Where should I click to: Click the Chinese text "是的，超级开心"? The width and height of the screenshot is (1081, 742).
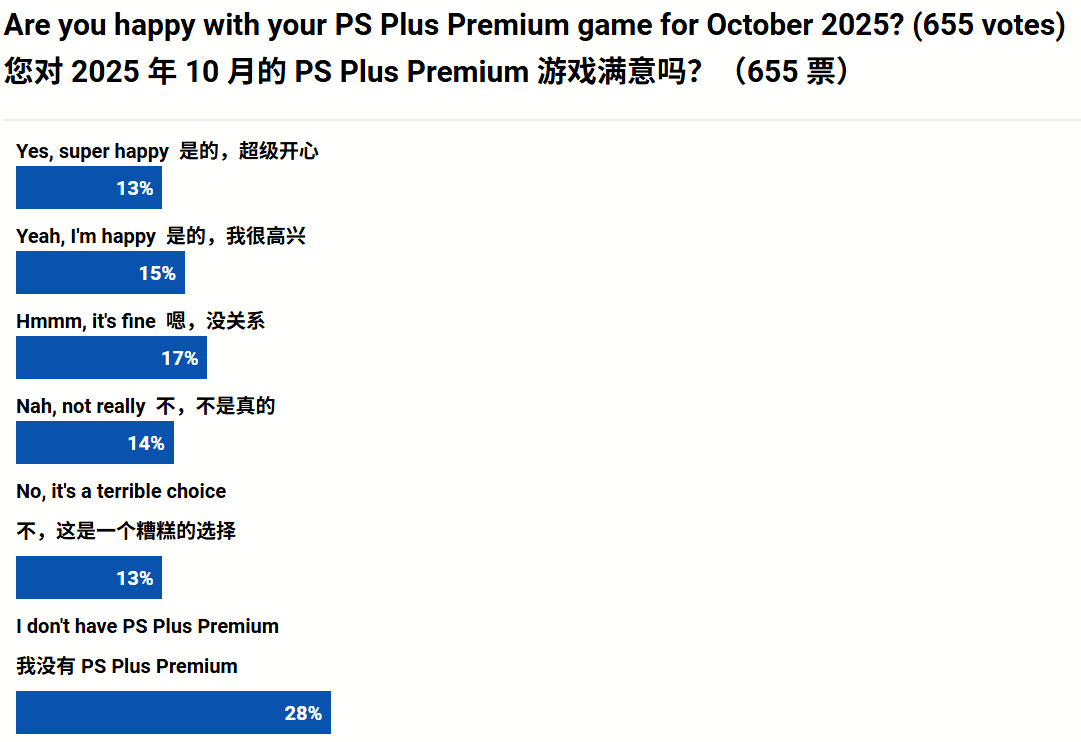pos(249,151)
